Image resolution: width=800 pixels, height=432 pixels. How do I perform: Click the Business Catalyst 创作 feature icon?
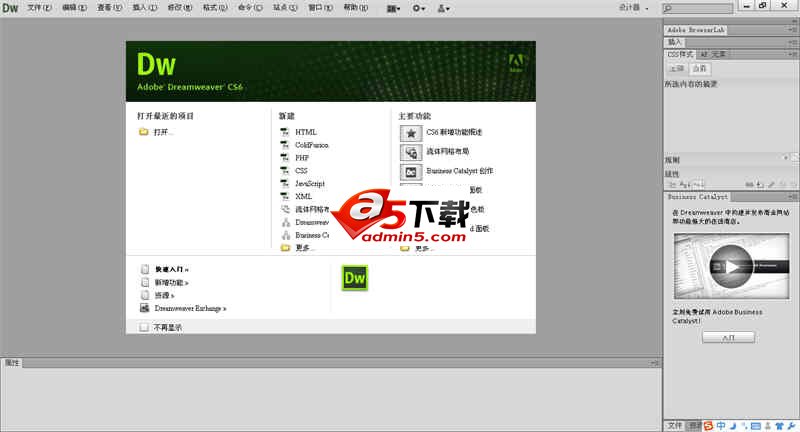(x=411, y=172)
